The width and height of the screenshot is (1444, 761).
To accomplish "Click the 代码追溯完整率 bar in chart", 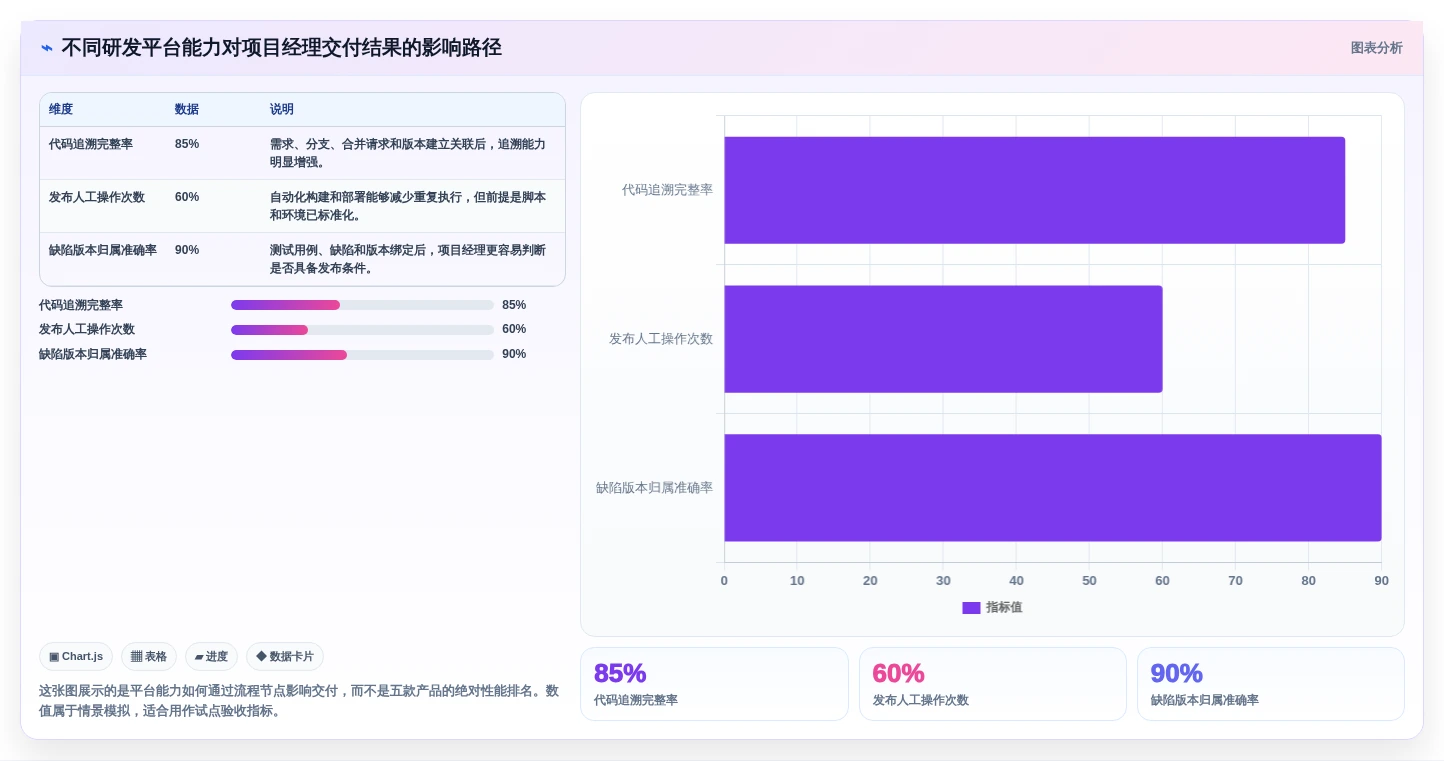I will pos(1034,190).
